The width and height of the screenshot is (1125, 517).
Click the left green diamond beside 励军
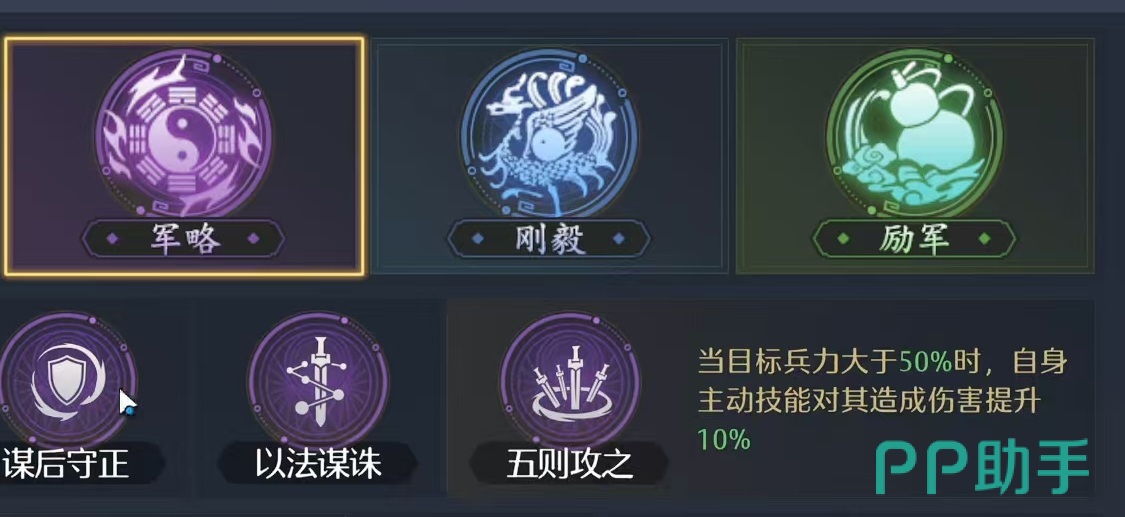coord(844,239)
